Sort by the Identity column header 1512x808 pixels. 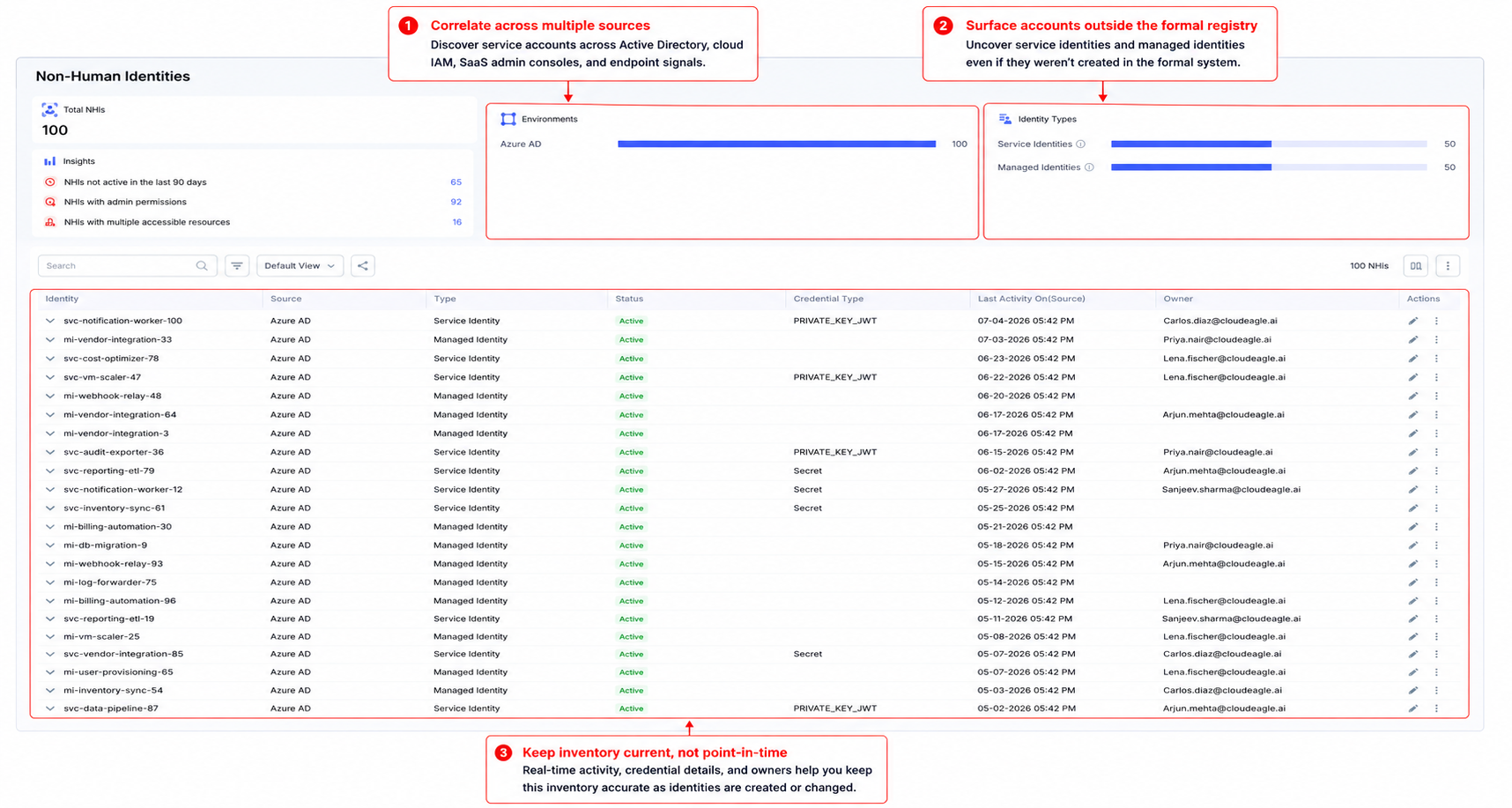[62, 300]
